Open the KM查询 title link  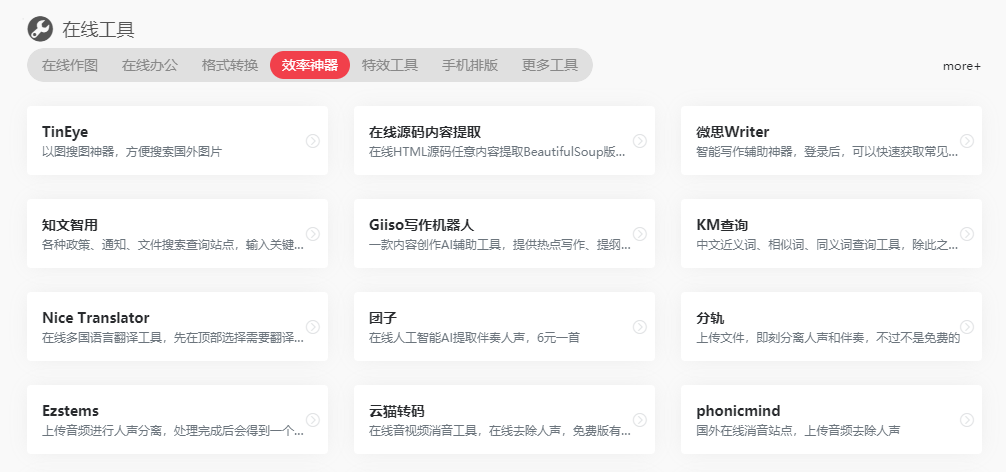pyautogui.click(x=722, y=225)
